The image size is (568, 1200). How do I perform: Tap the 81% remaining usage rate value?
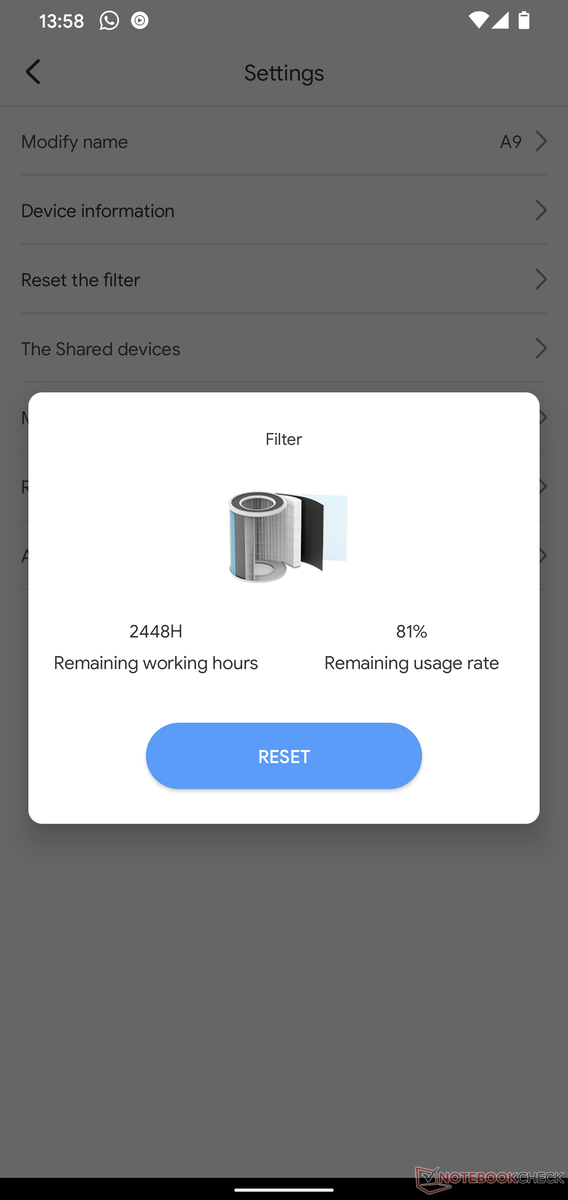pos(412,631)
